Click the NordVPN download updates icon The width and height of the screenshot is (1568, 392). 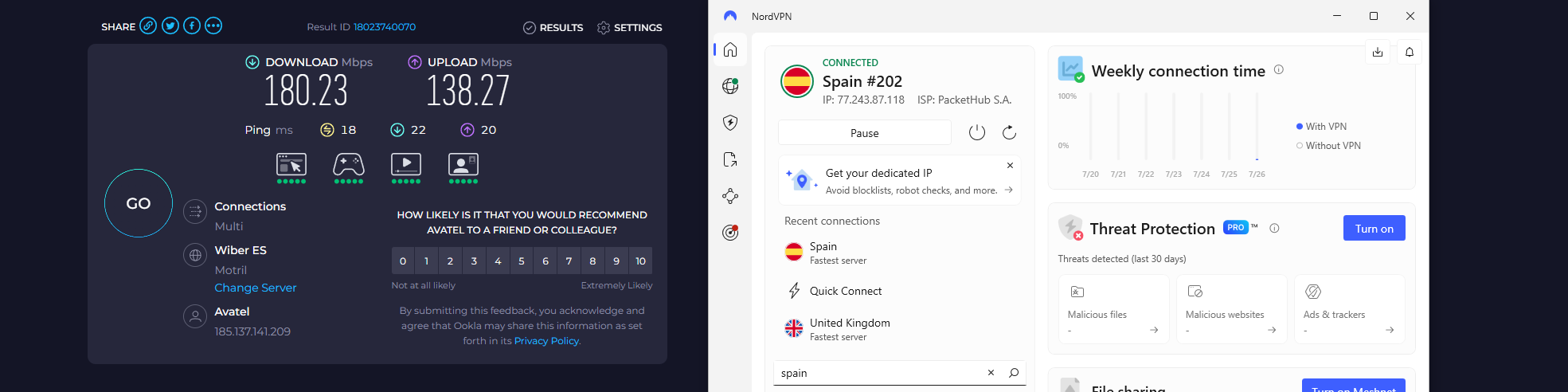point(1378,52)
